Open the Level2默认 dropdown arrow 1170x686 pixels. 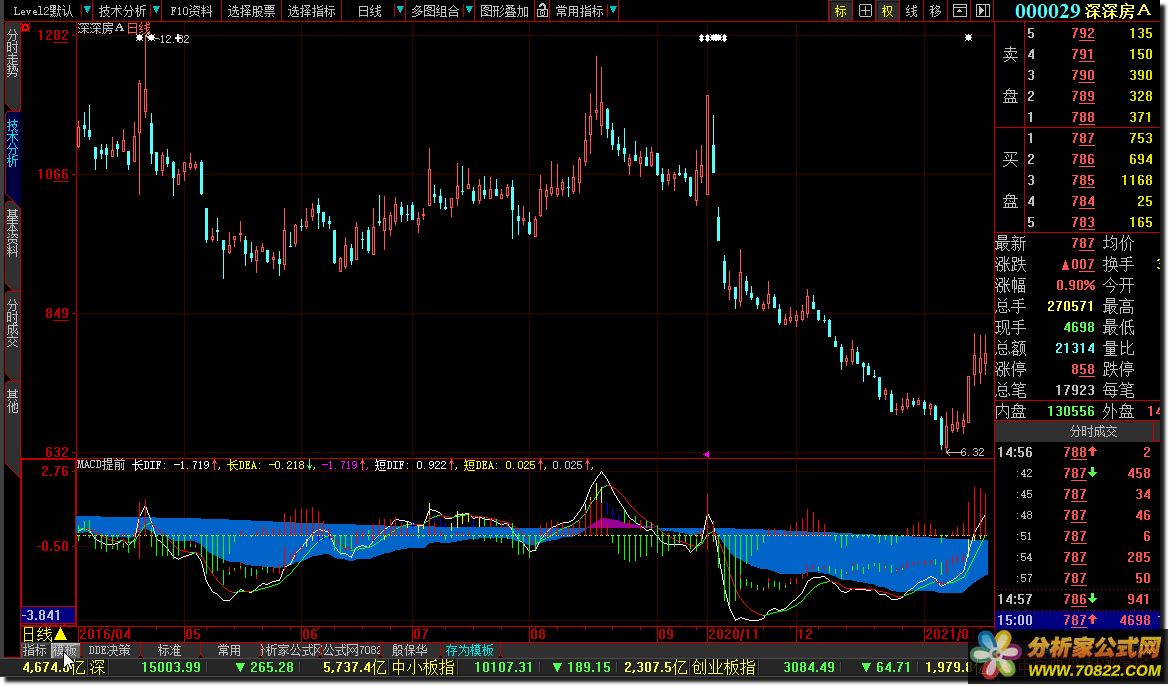[87, 10]
